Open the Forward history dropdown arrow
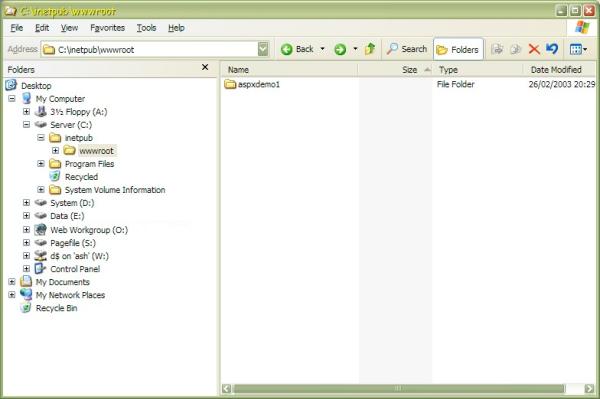The height and width of the screenshot is (399, 600). [355, 49]
